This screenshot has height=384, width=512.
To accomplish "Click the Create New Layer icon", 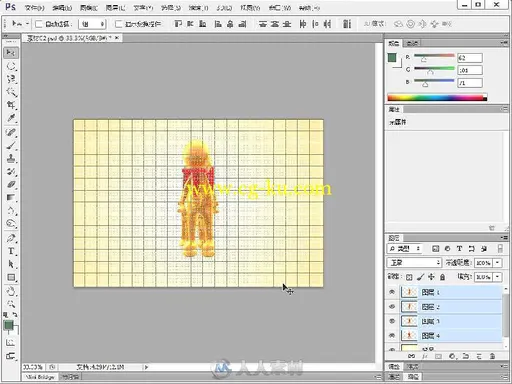I will coord(479,356).
